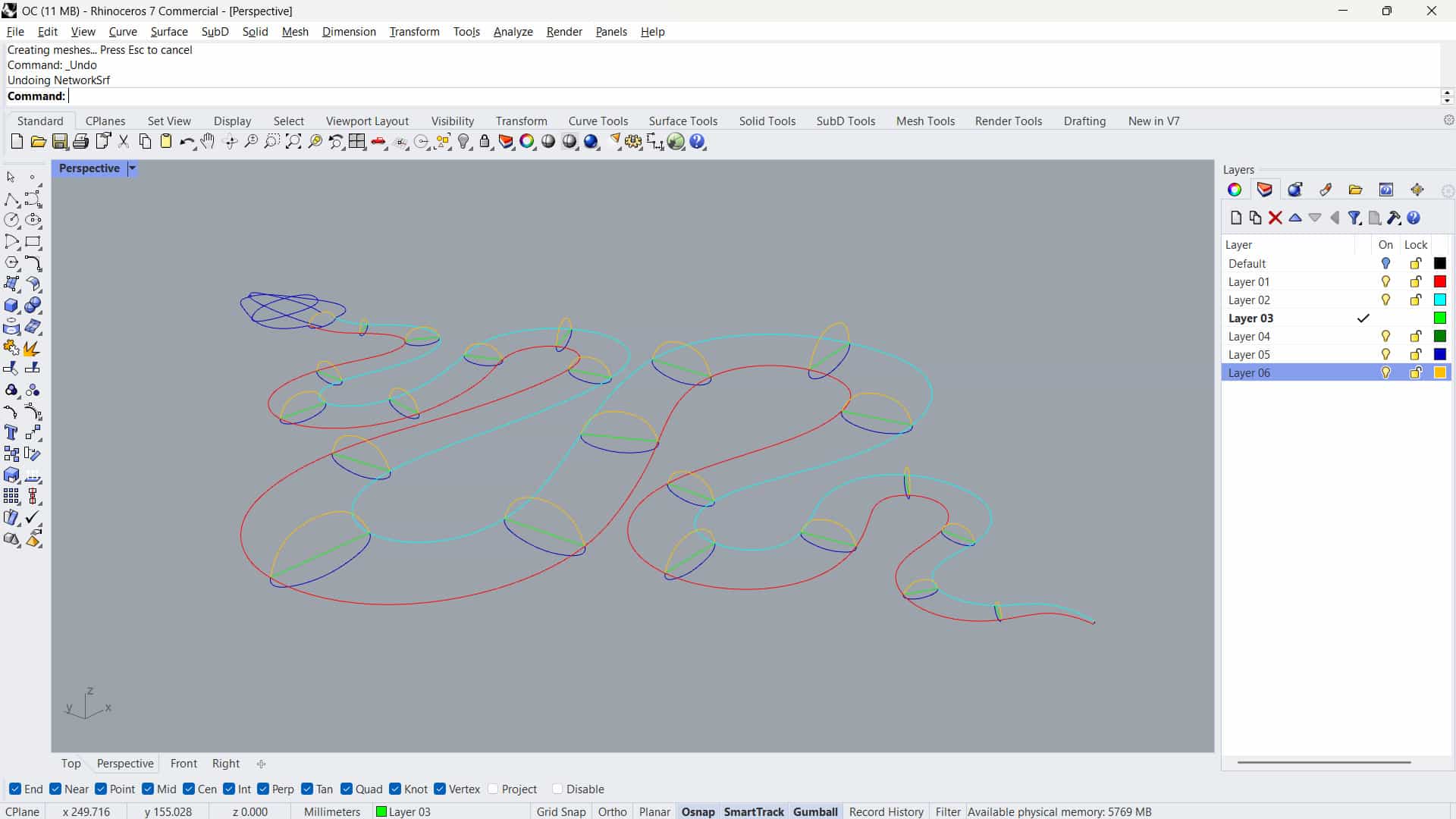Select the Pan hand tool

tap(208, 142)
